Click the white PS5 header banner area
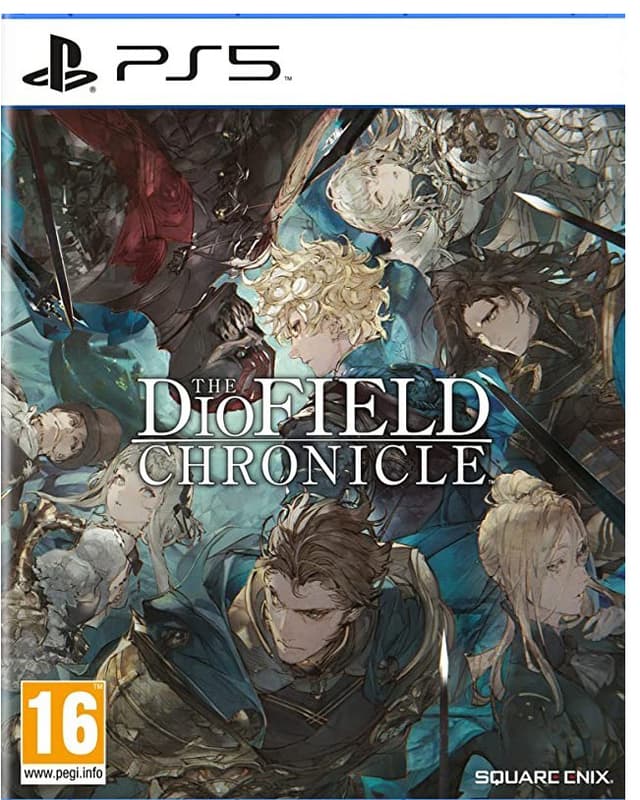Viewport: 640px width, 800px height. (x=313, y=62)
